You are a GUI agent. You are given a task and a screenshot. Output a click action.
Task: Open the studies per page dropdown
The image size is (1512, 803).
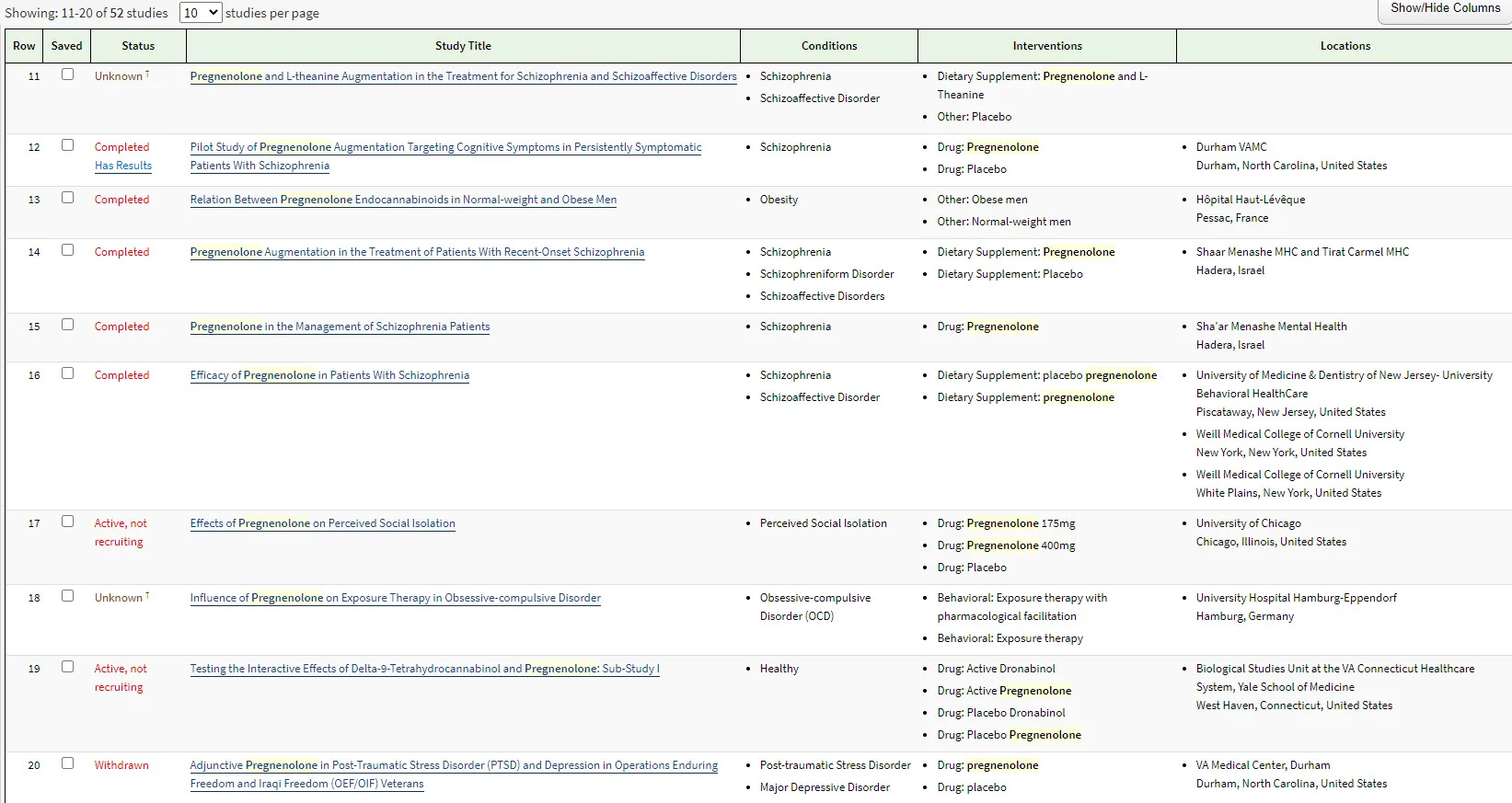(x=201, y=13)
